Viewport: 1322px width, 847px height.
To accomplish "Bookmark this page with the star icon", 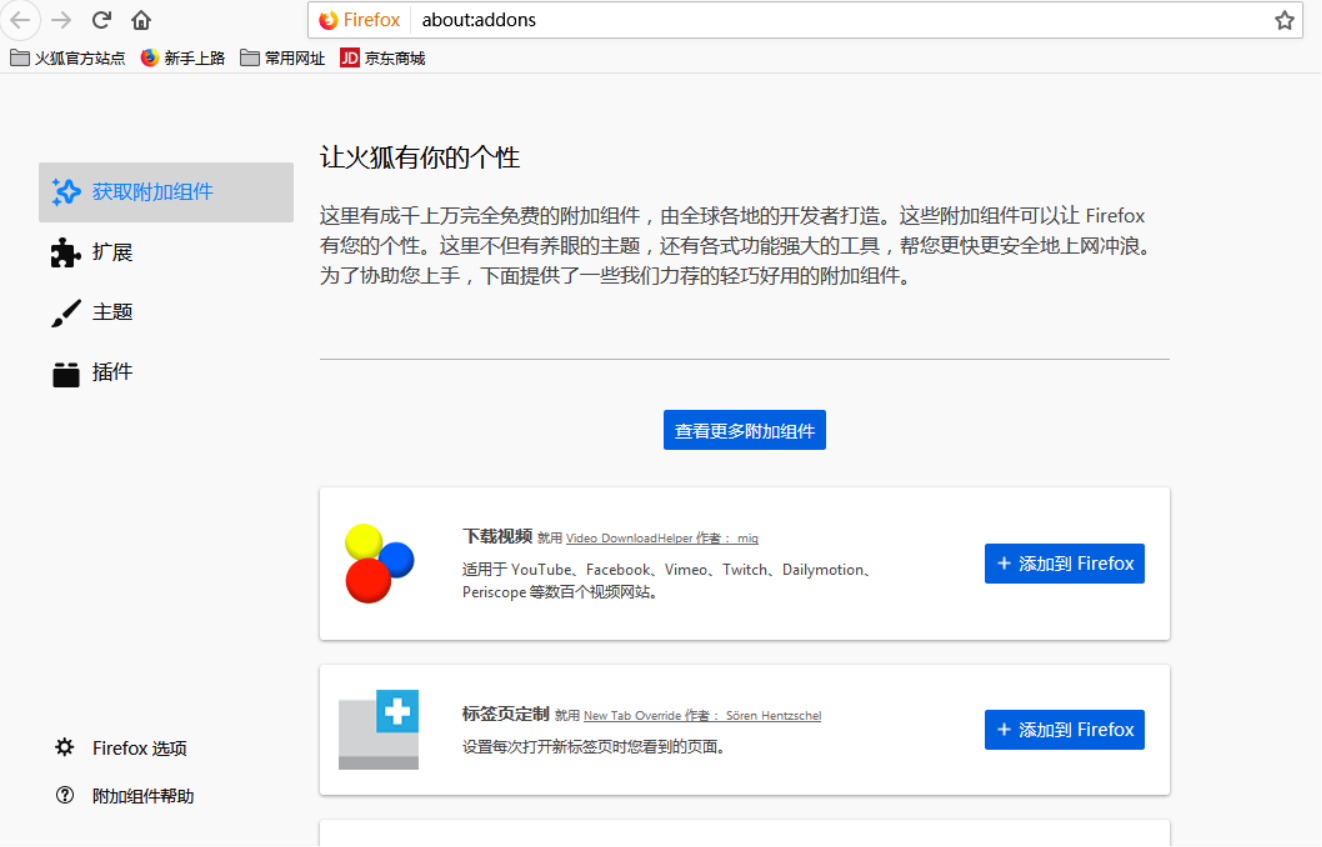I will (x=1284, y=20).
